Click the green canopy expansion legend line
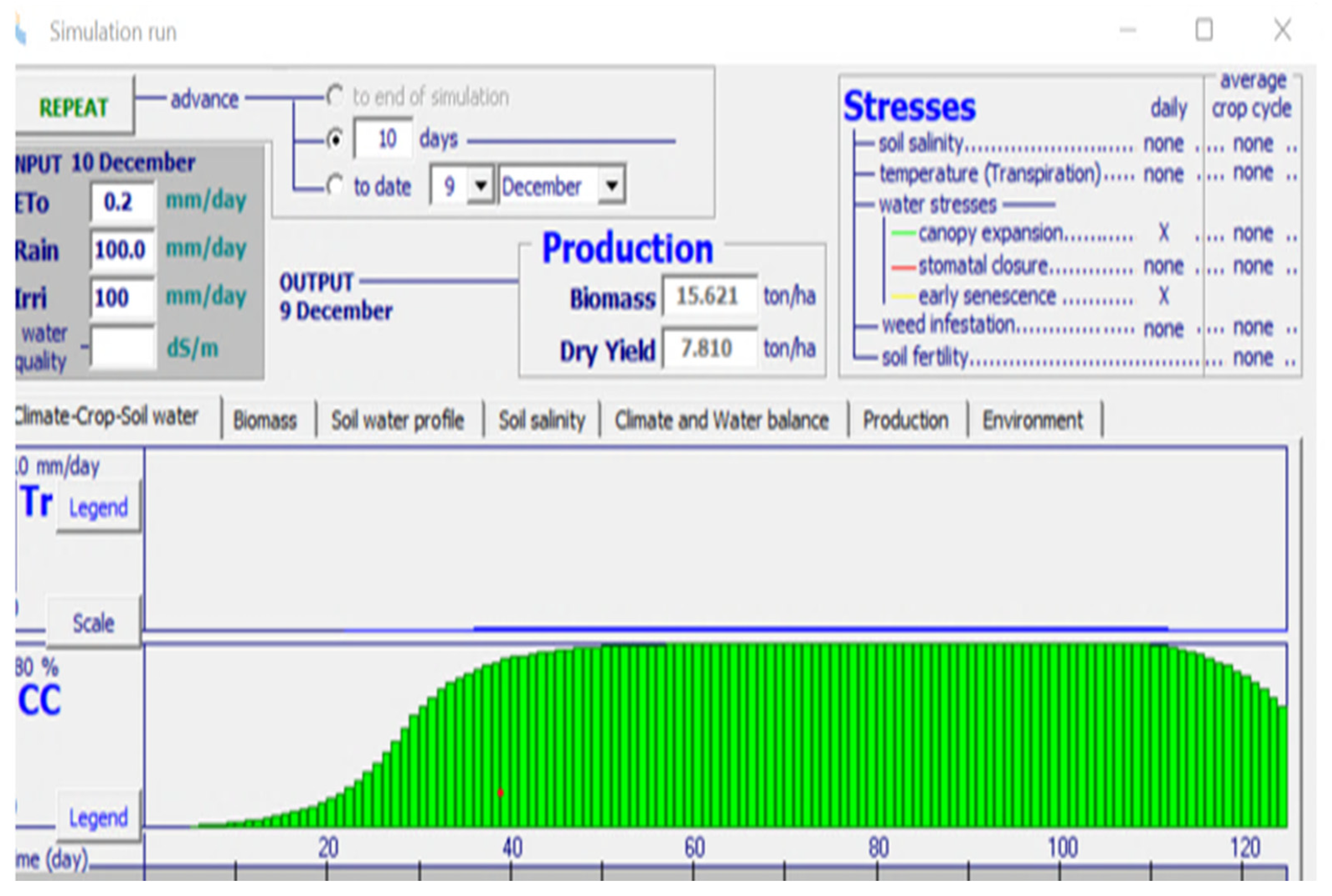Screen dimensions: 1332x896 (x=903, y=233)
